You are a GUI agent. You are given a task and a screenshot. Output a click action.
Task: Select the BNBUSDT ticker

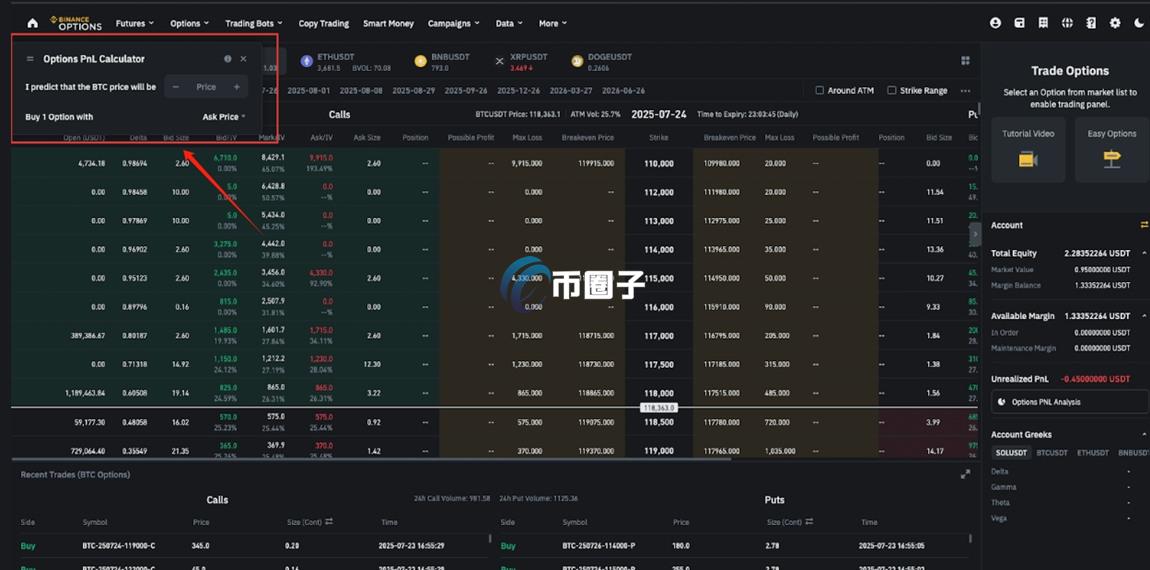(442, 62)
